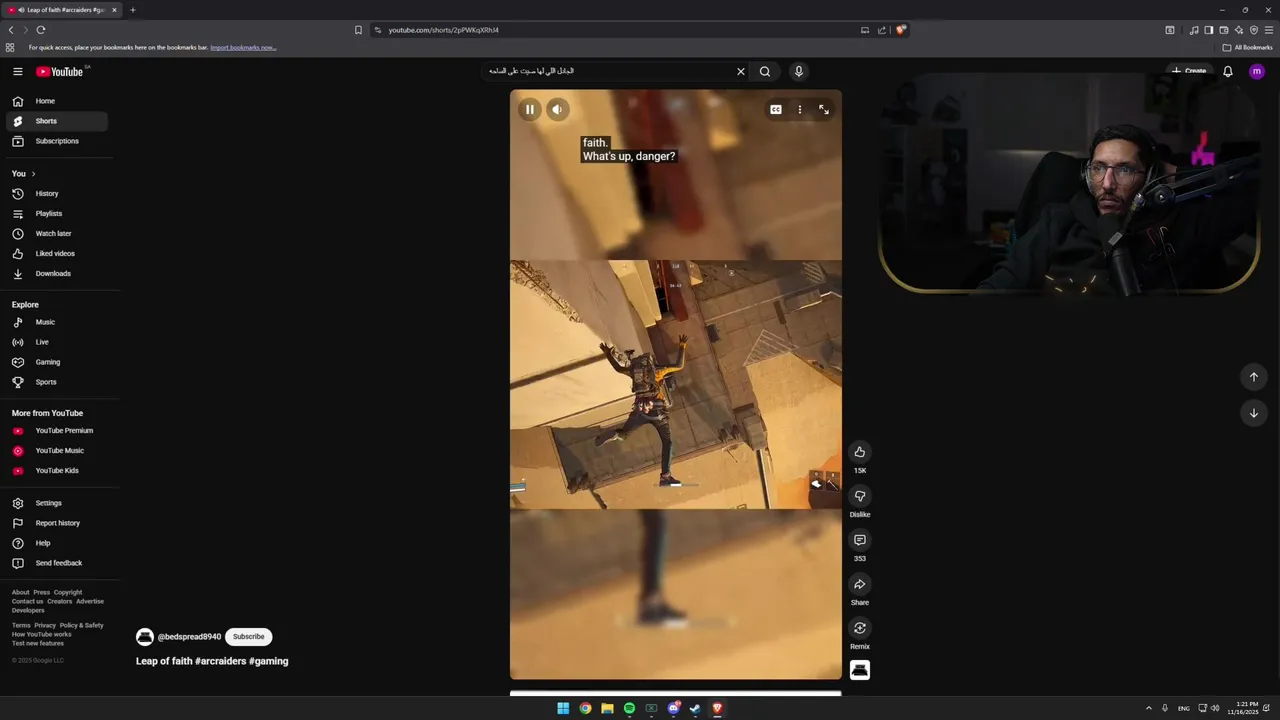Viewport: 1280px width, 720px height.
Task: Open Subscriptions in the sidebar
Action: 57,141
